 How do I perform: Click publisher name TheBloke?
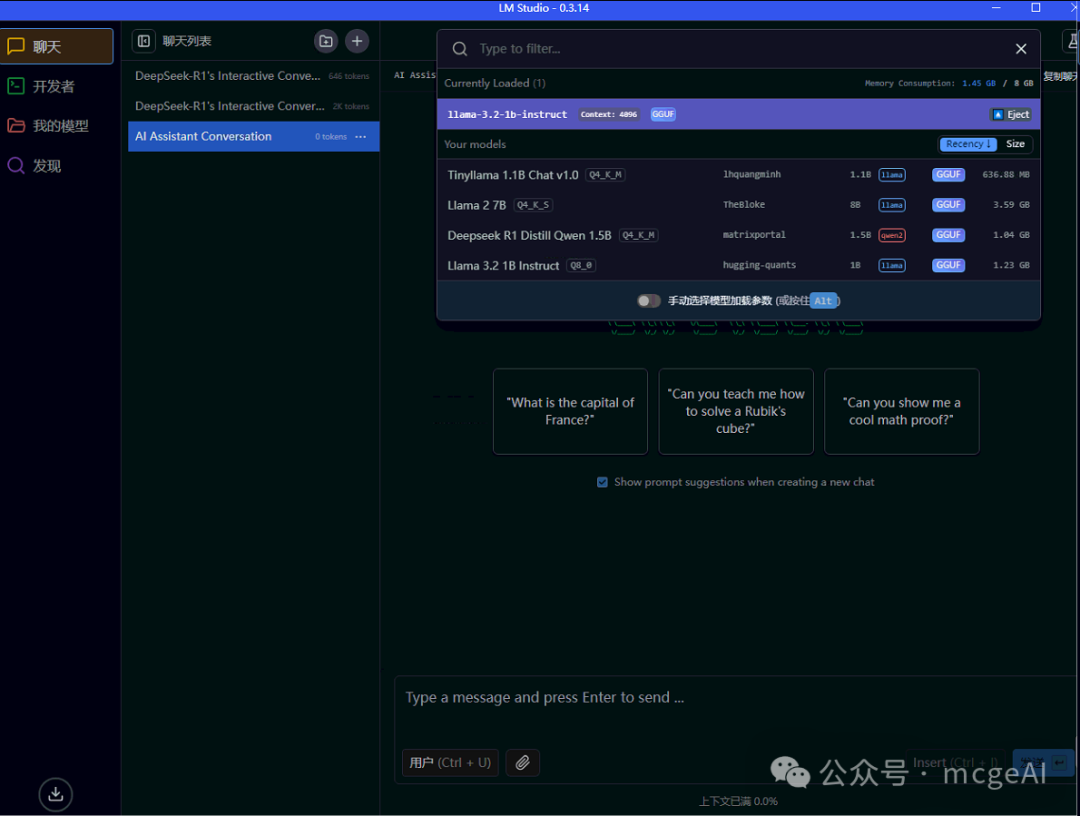coord(744,205)
